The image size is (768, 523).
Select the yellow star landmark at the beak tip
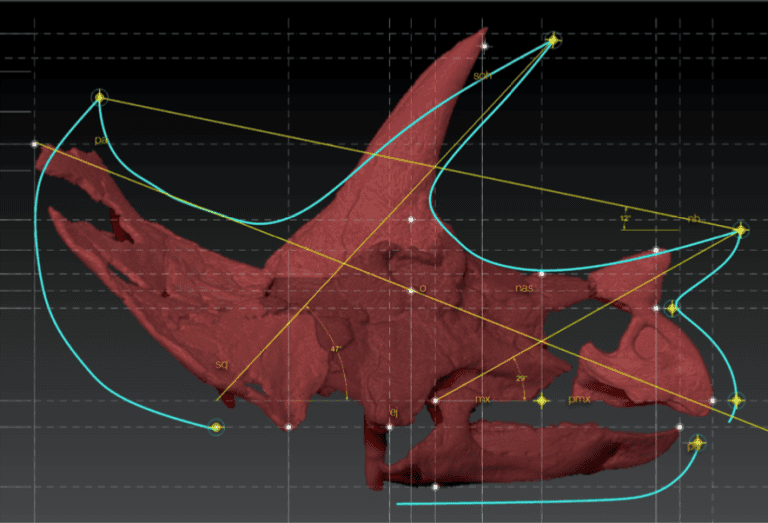(x=736, y=400)
